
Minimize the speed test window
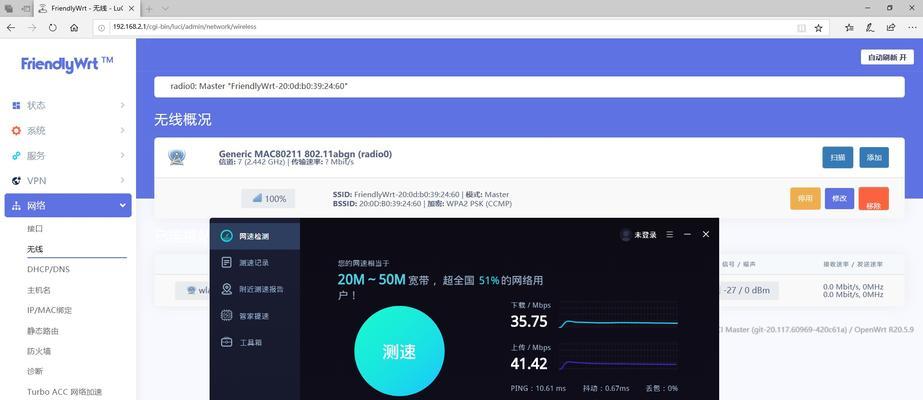[687, 234]
